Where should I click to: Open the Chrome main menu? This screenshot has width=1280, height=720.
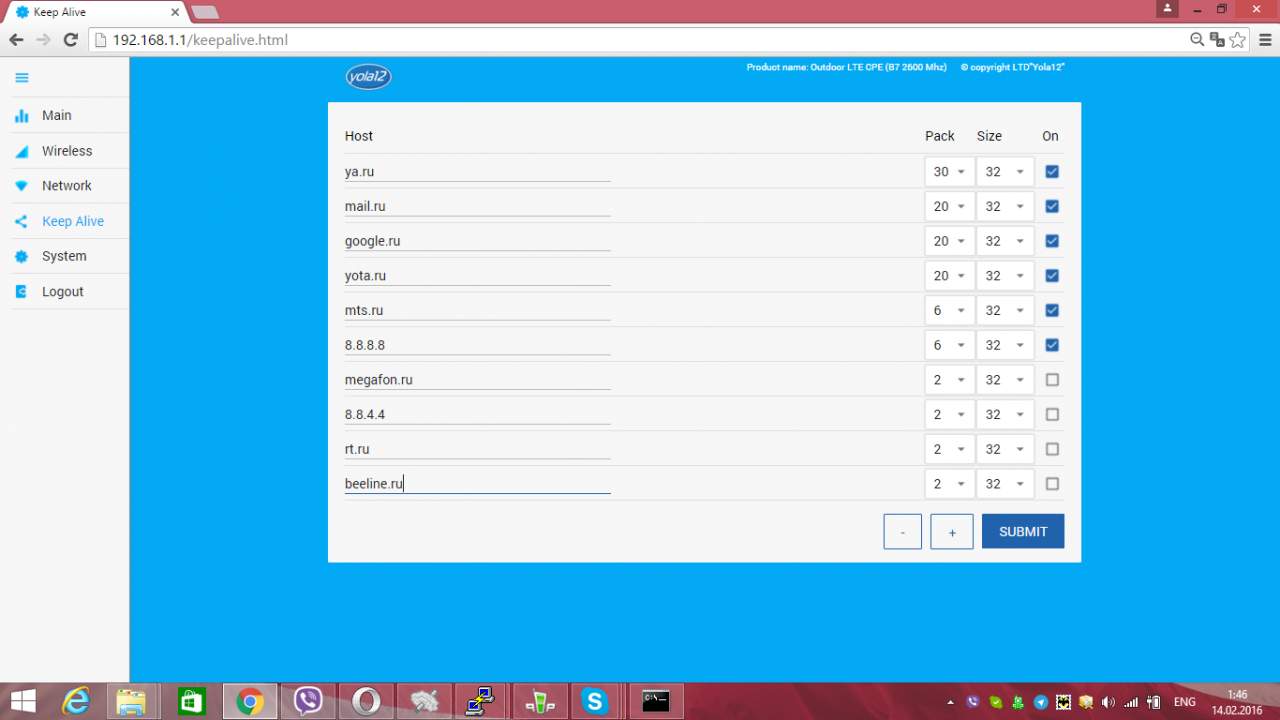1263,40
